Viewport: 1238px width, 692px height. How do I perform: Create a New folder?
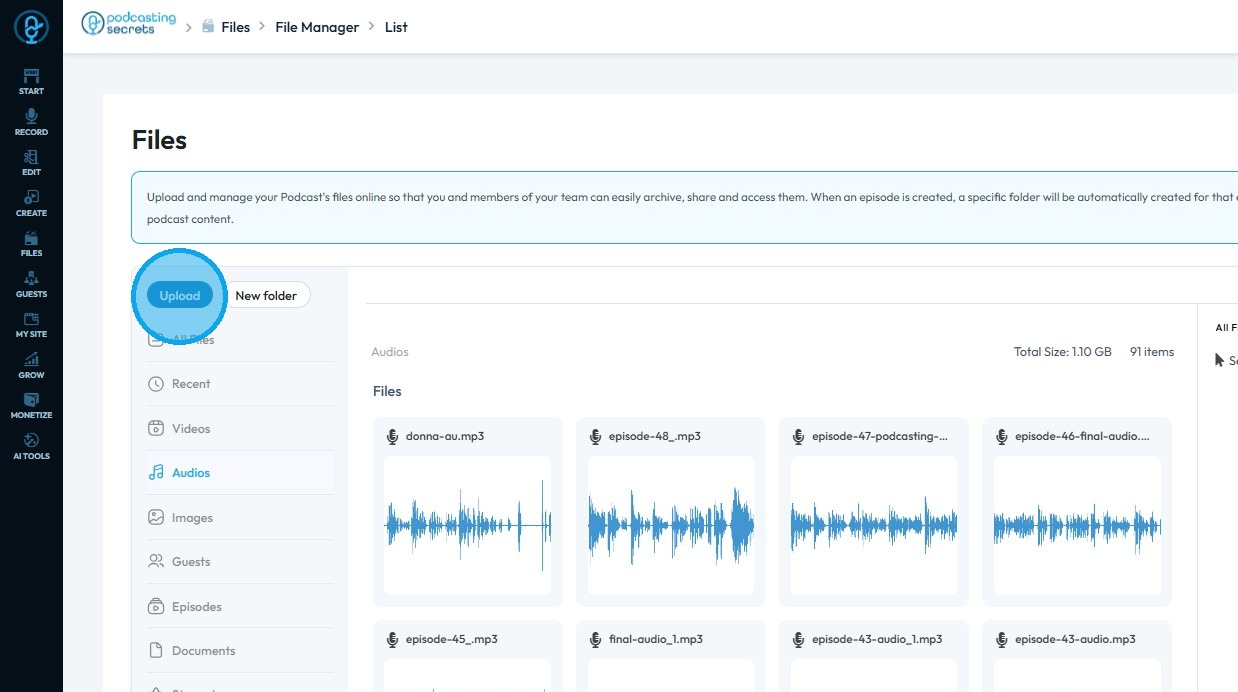tap(266, 295)
